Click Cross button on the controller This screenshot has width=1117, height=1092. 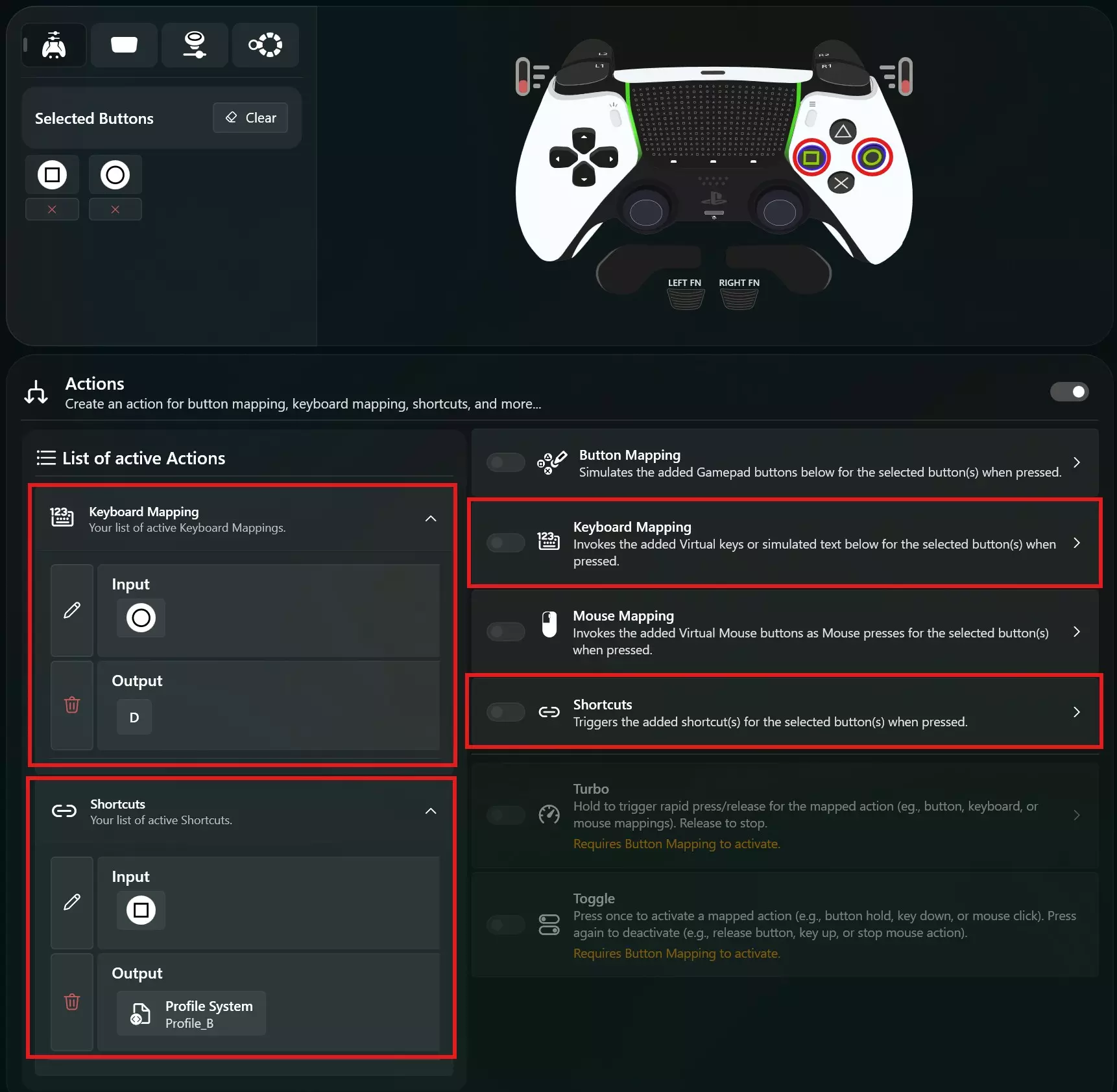point(841,183)
